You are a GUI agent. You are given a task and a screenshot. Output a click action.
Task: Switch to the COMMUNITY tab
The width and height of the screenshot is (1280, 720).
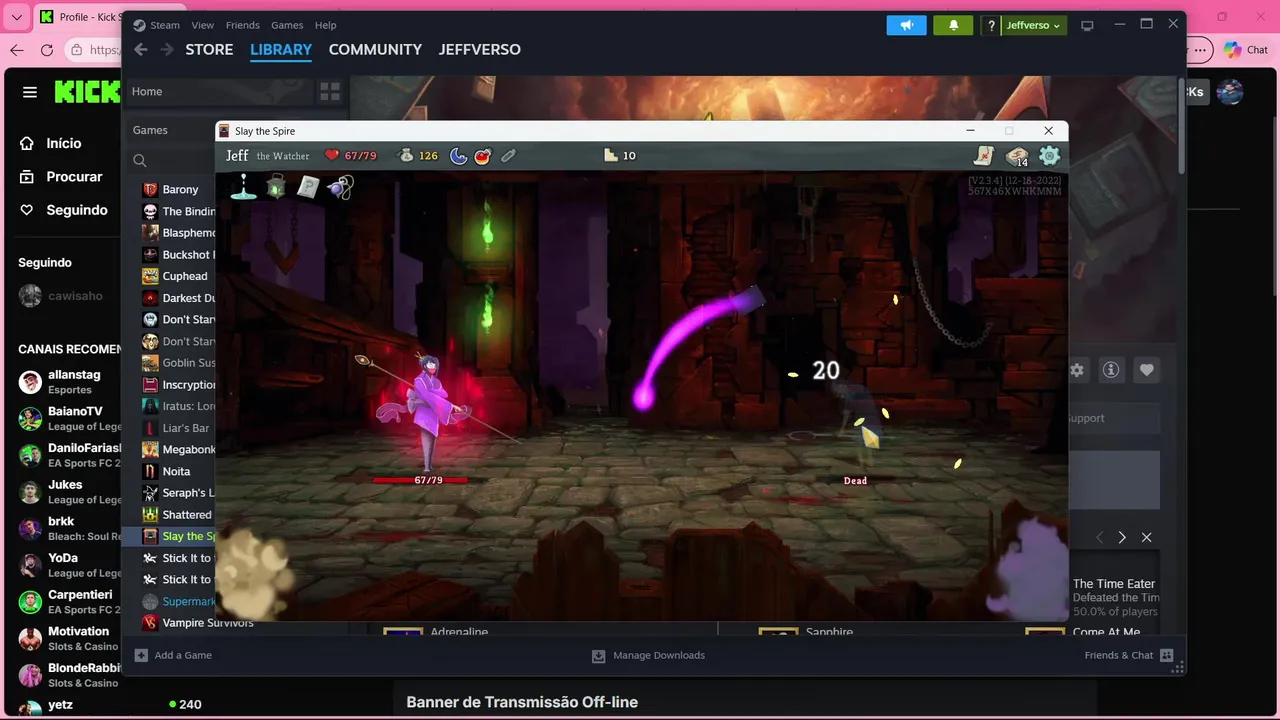(x=375, y=49)
